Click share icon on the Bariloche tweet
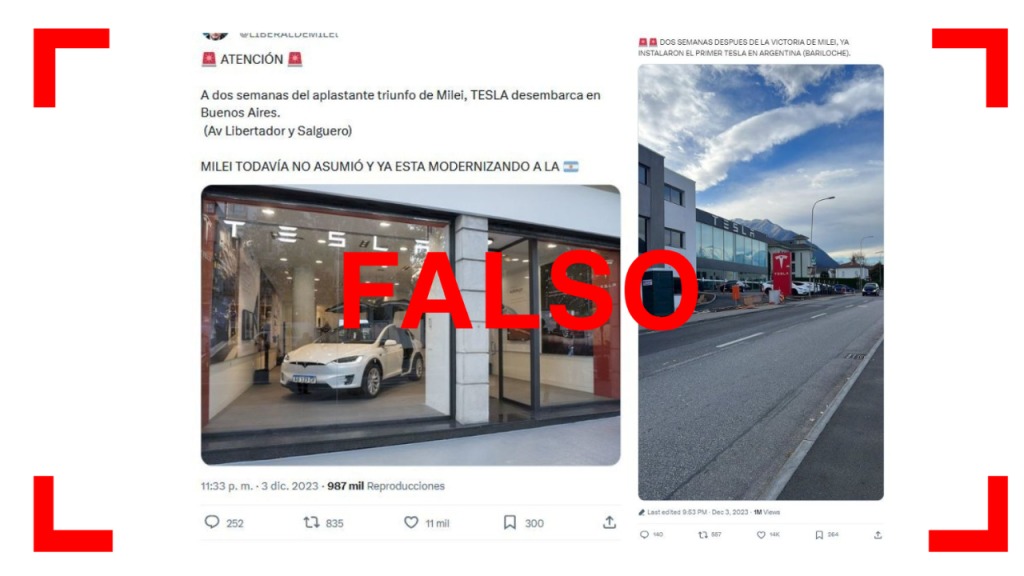1024x576 pixels. 878,534
